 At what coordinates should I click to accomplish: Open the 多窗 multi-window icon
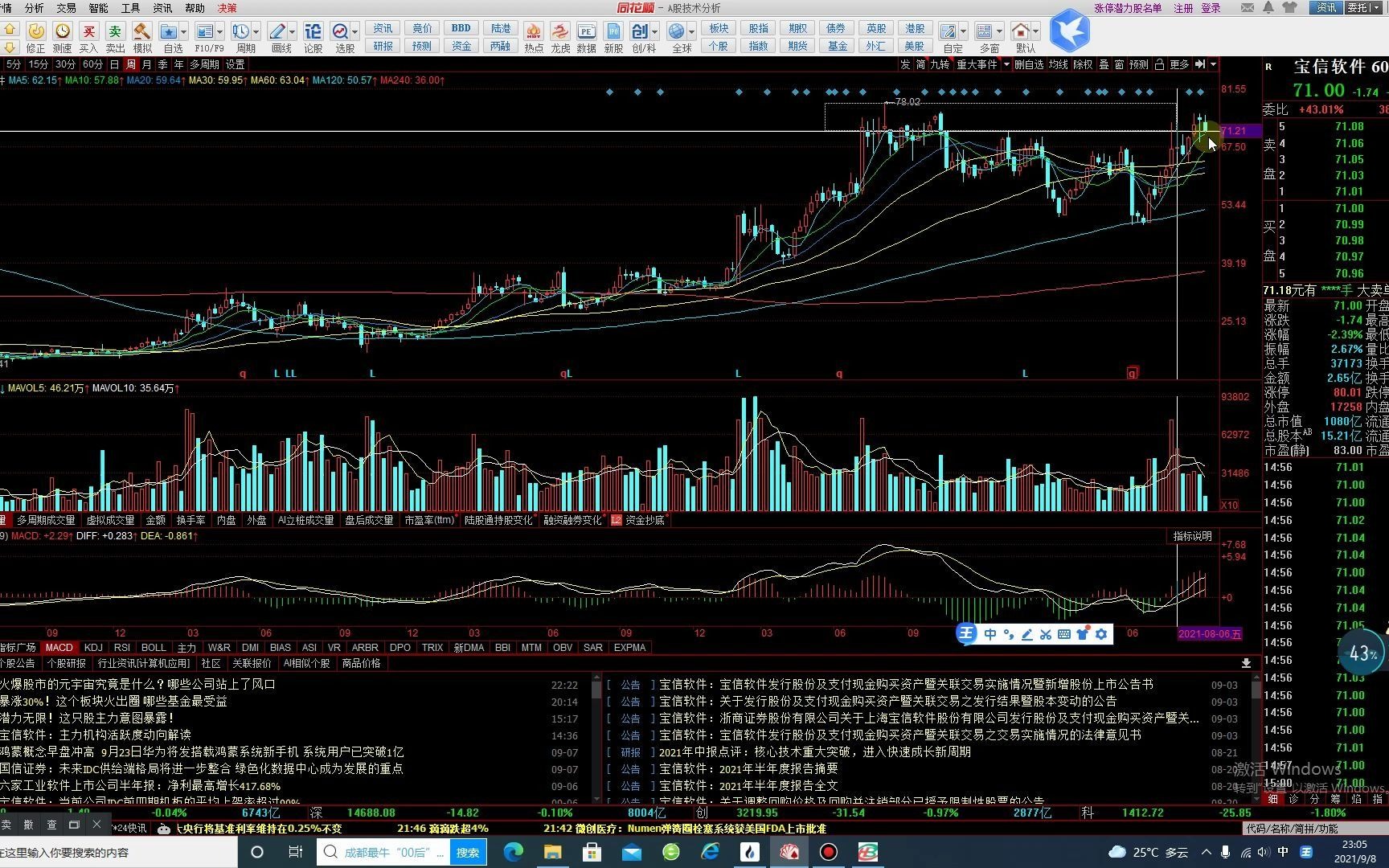(x=985, y=31)
